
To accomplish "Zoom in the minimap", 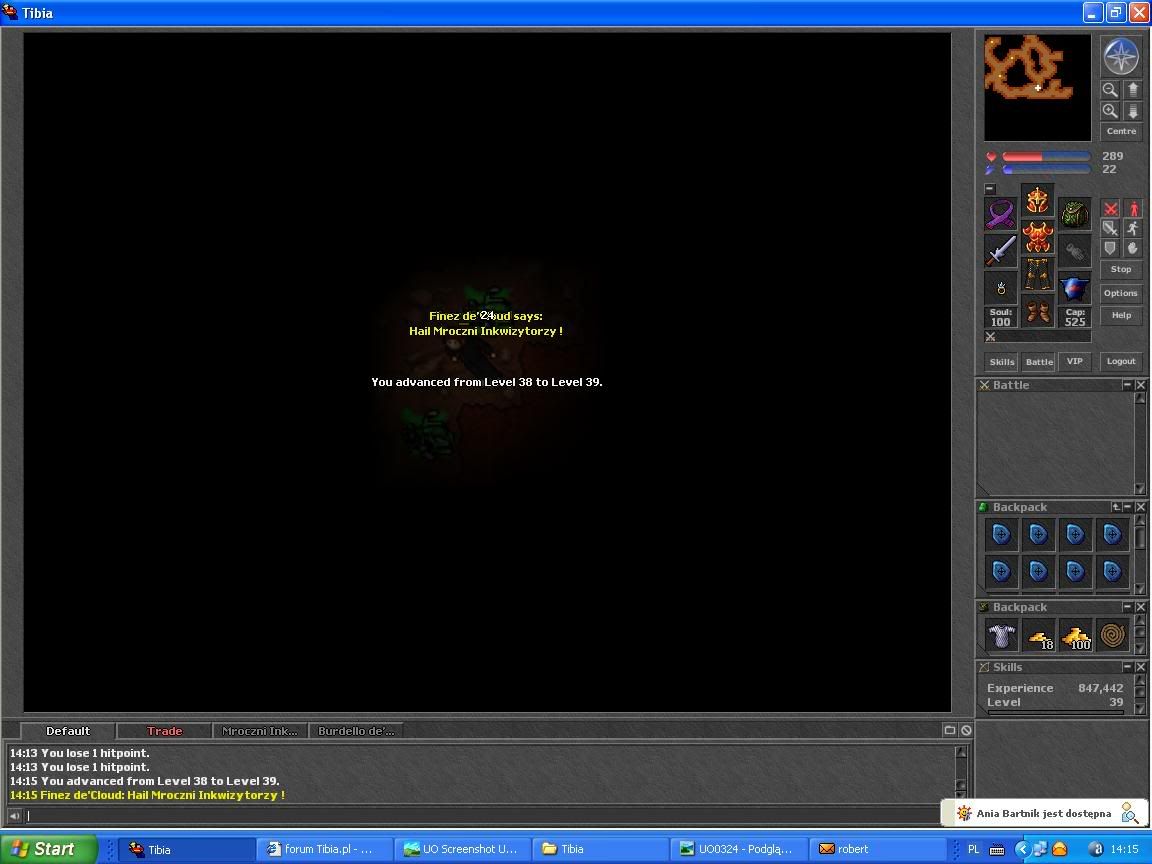I will pyautogui.click(x=1110, y=111).
